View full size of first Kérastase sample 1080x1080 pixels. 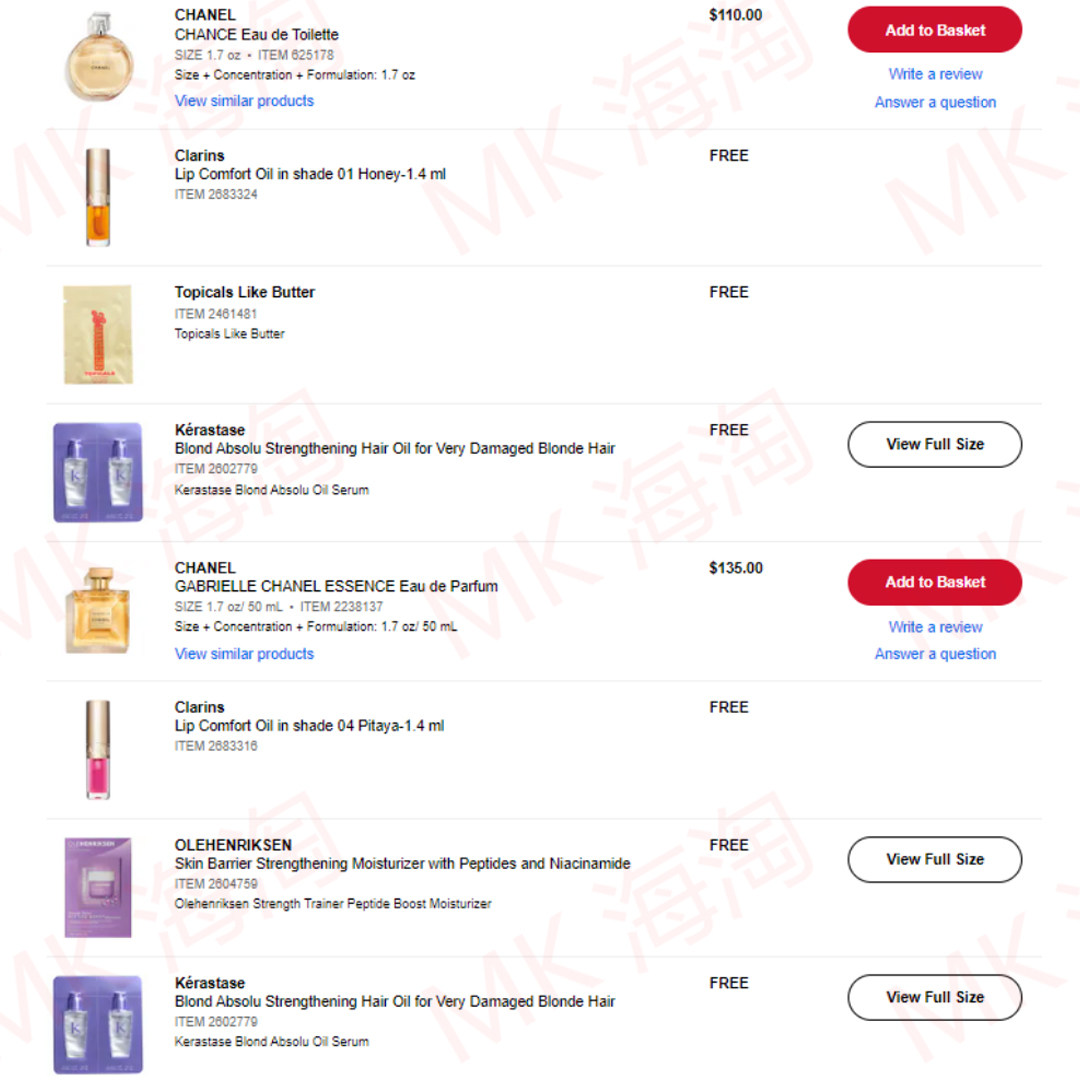point(934,444)
